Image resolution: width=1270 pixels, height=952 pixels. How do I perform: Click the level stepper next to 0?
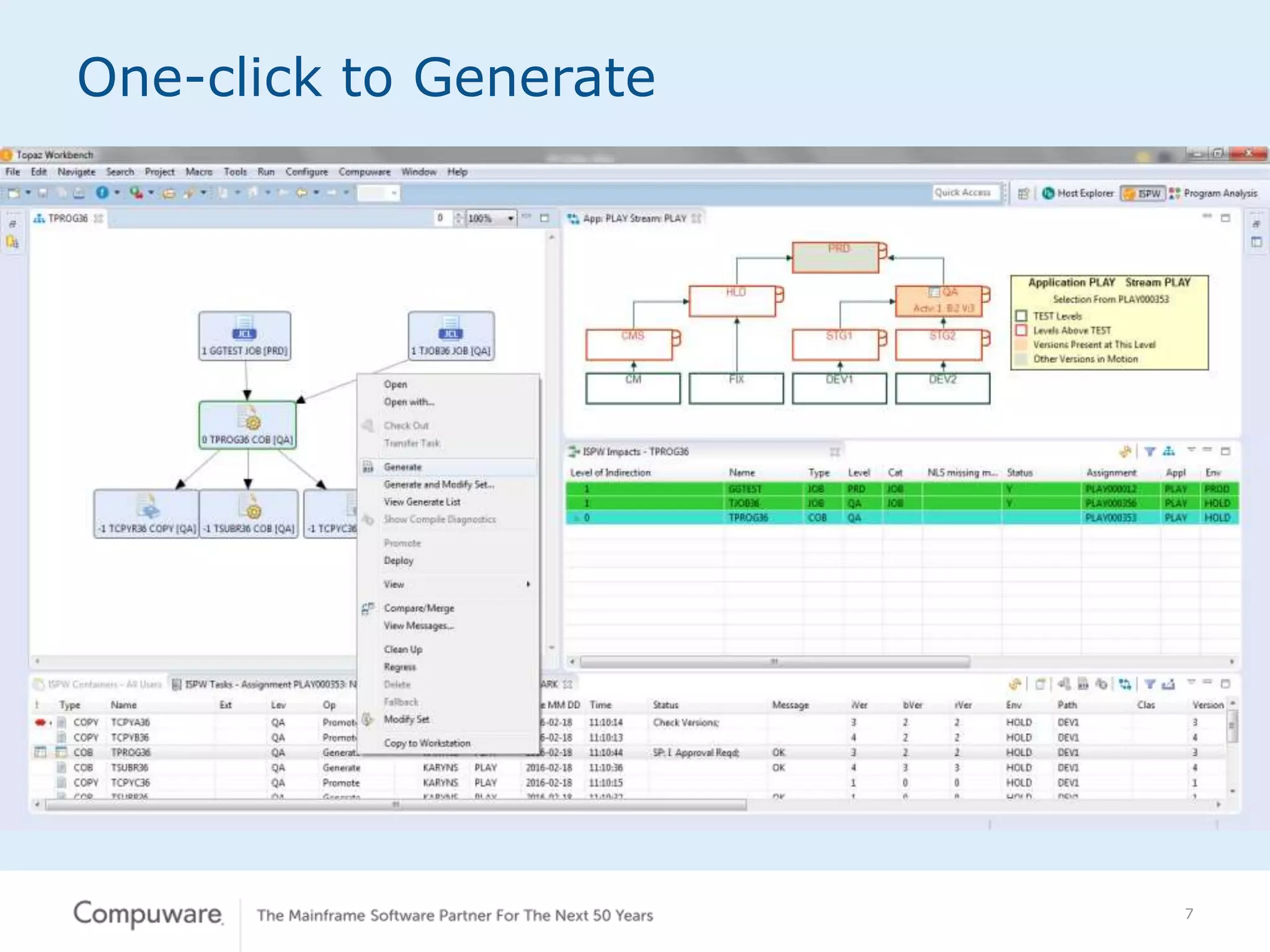[459, 218]
